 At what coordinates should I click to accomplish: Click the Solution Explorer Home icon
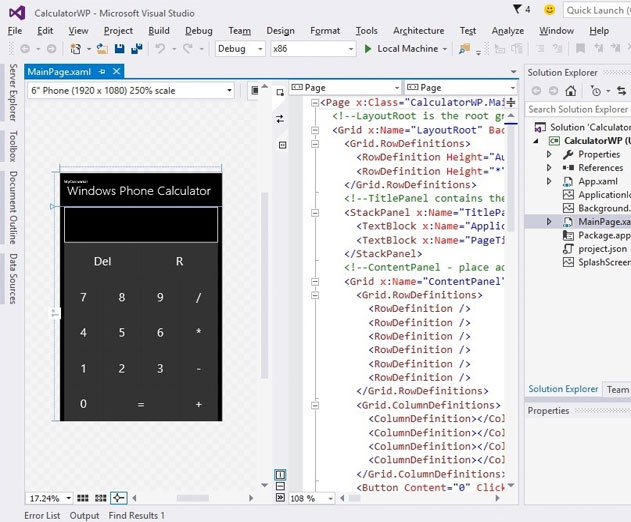[x=571, y=91]
